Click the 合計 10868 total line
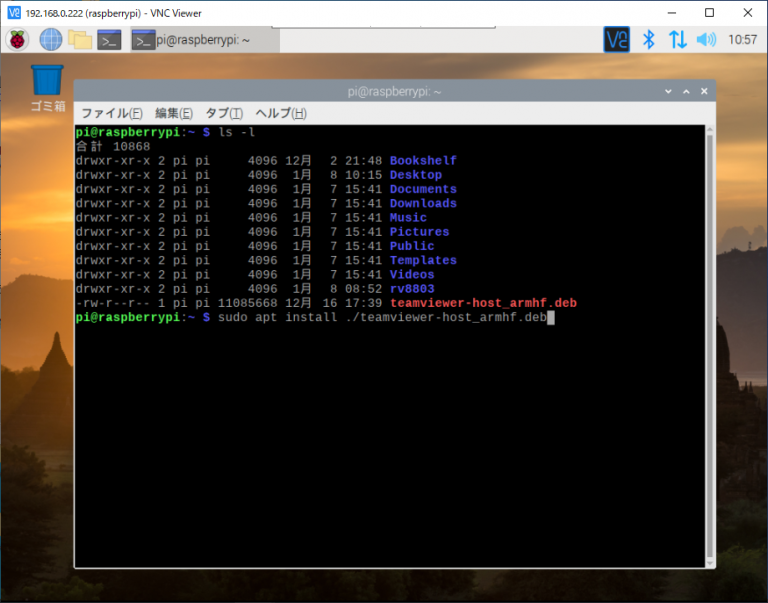This screenshot has width=768, height=603. click(x=113, y=146)
